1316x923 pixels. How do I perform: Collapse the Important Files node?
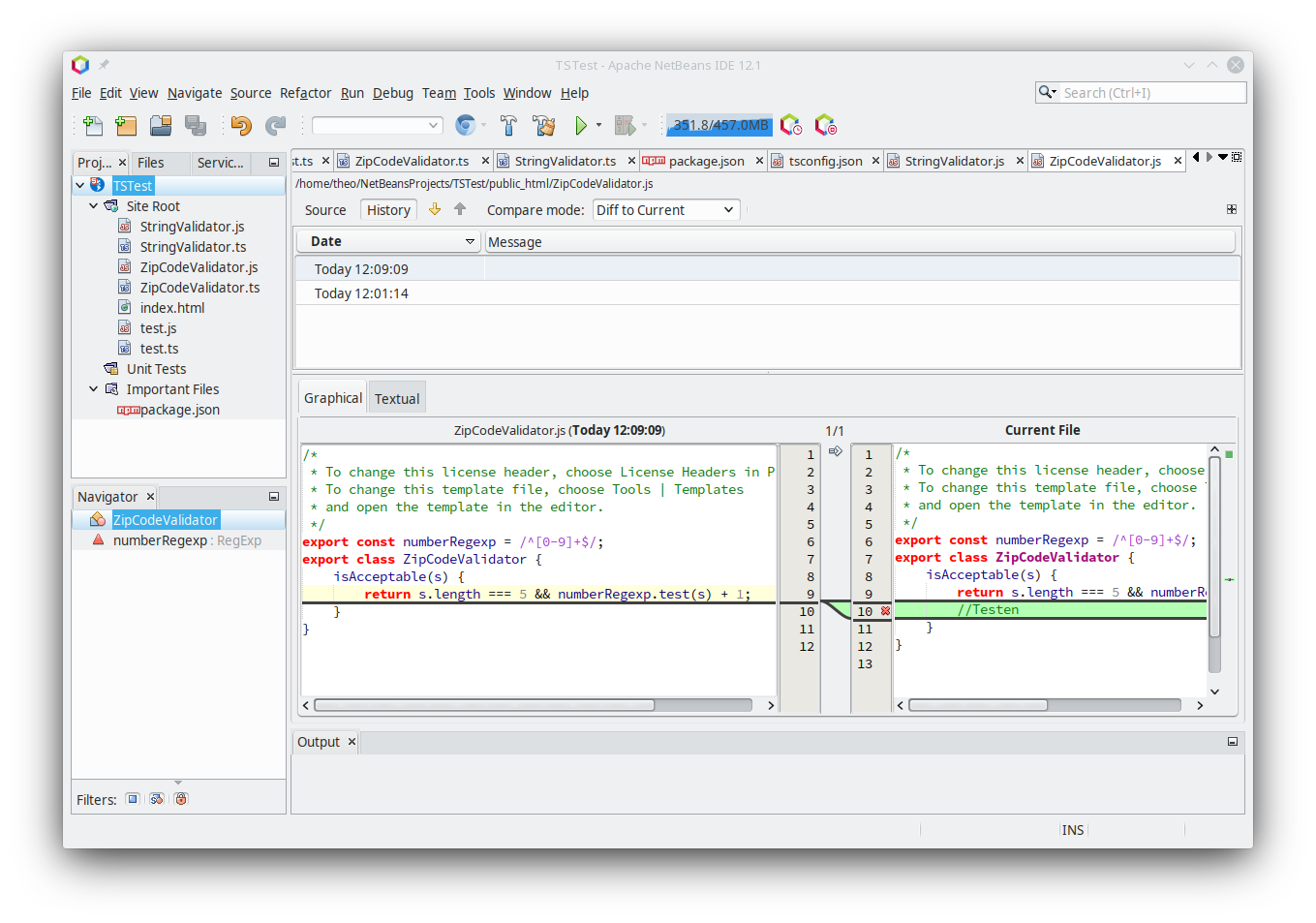[x=93, y=388]
